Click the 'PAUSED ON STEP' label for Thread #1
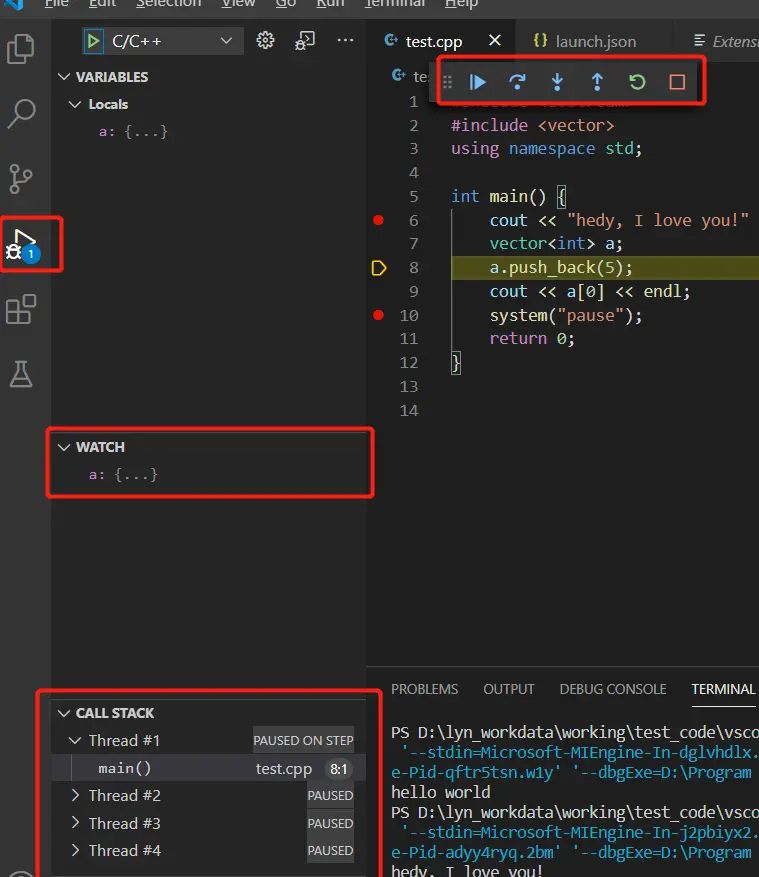 tap(303, 741)
